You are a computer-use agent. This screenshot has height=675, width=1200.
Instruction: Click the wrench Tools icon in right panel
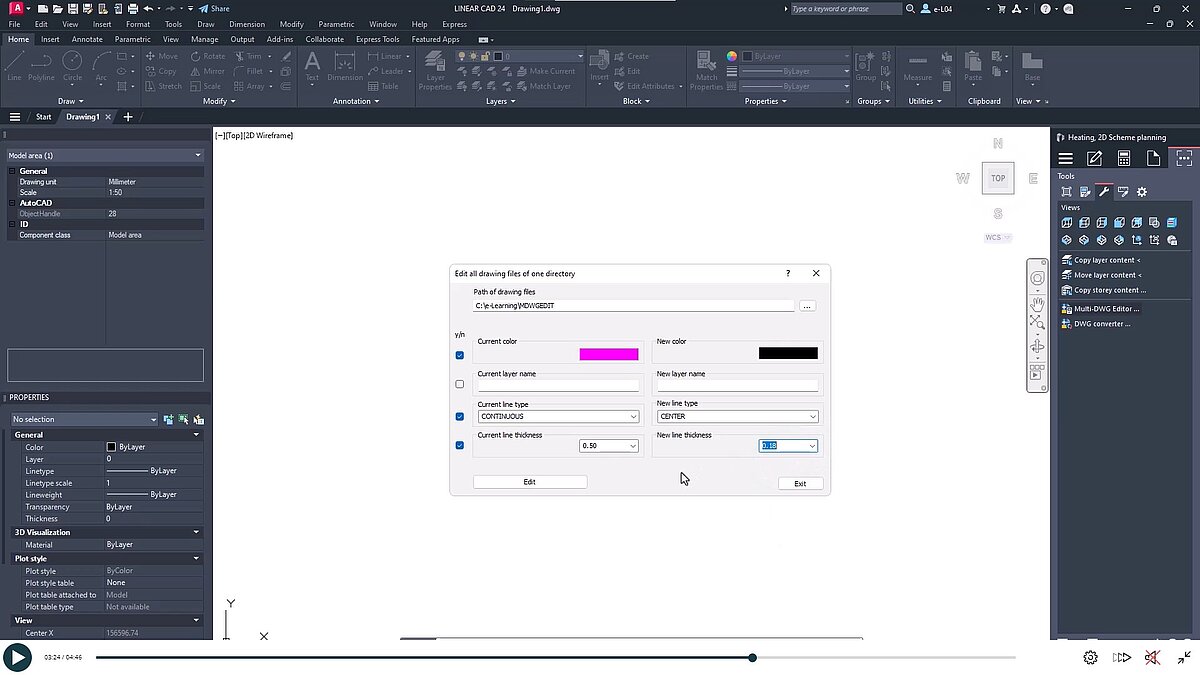coord(1104,191)
